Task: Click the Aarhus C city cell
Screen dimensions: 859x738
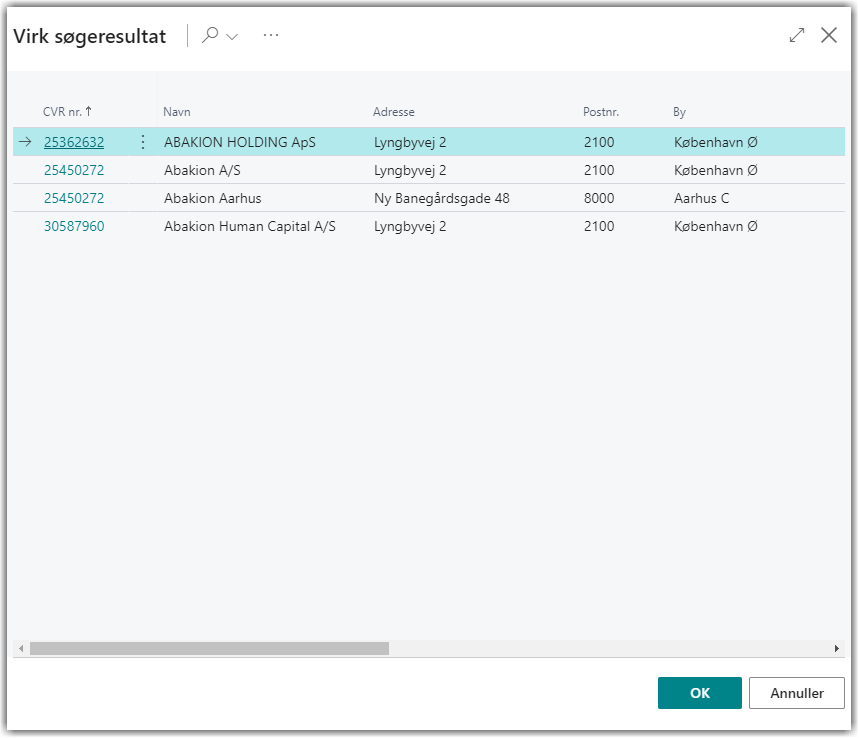Action: point(701,198)
